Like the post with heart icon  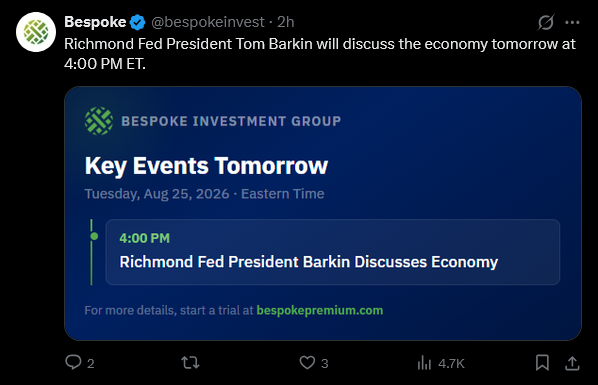307,362
